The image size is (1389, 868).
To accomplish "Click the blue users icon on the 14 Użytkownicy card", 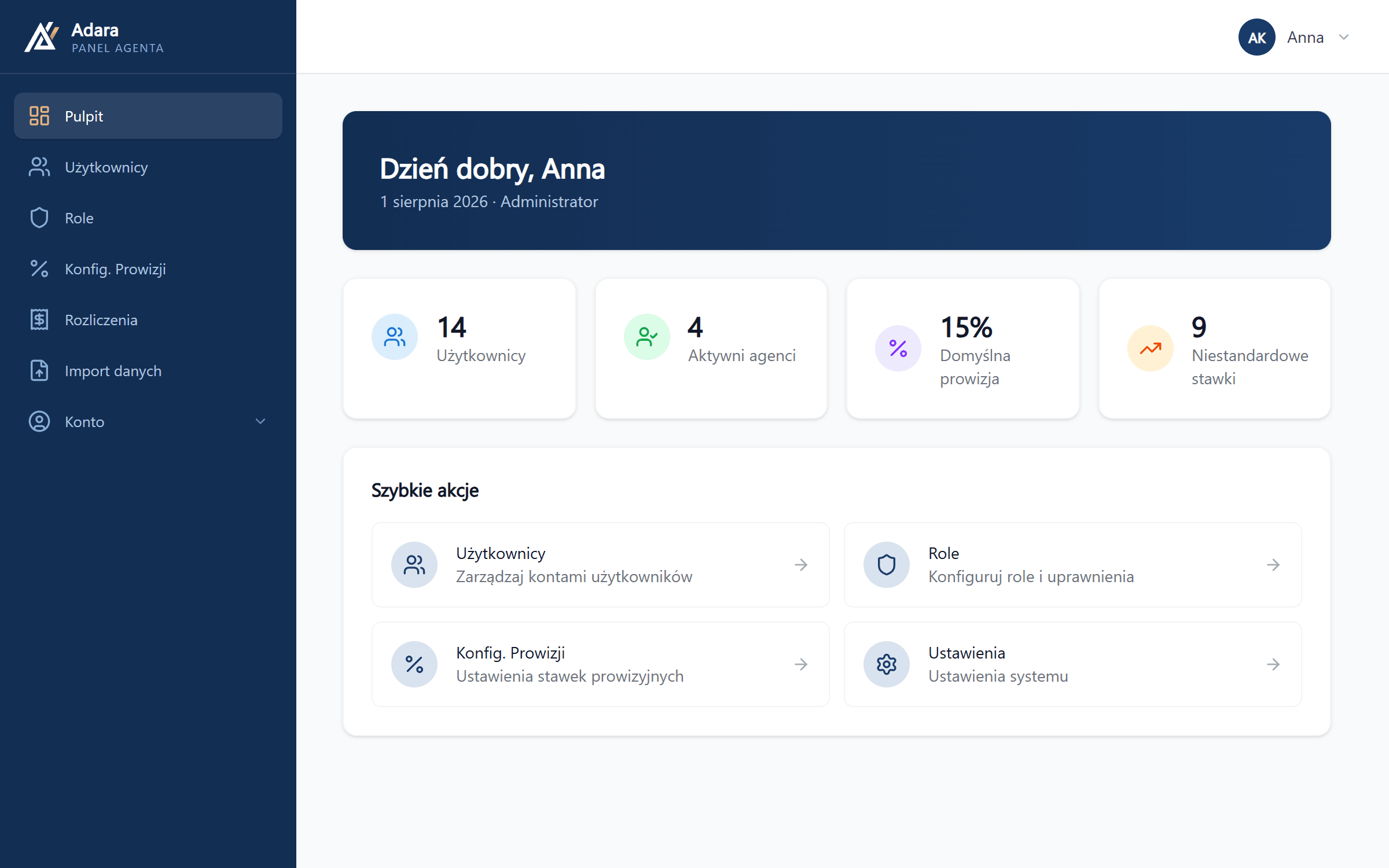I will point(395,337).
